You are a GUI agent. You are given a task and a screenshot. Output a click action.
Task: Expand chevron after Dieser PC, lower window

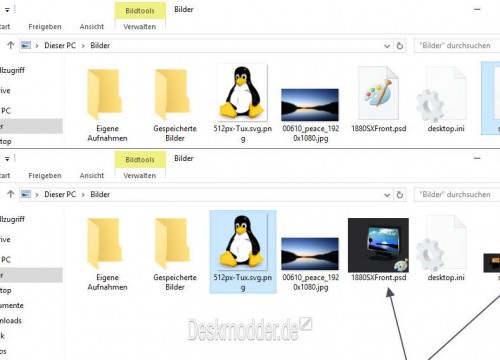83,195
